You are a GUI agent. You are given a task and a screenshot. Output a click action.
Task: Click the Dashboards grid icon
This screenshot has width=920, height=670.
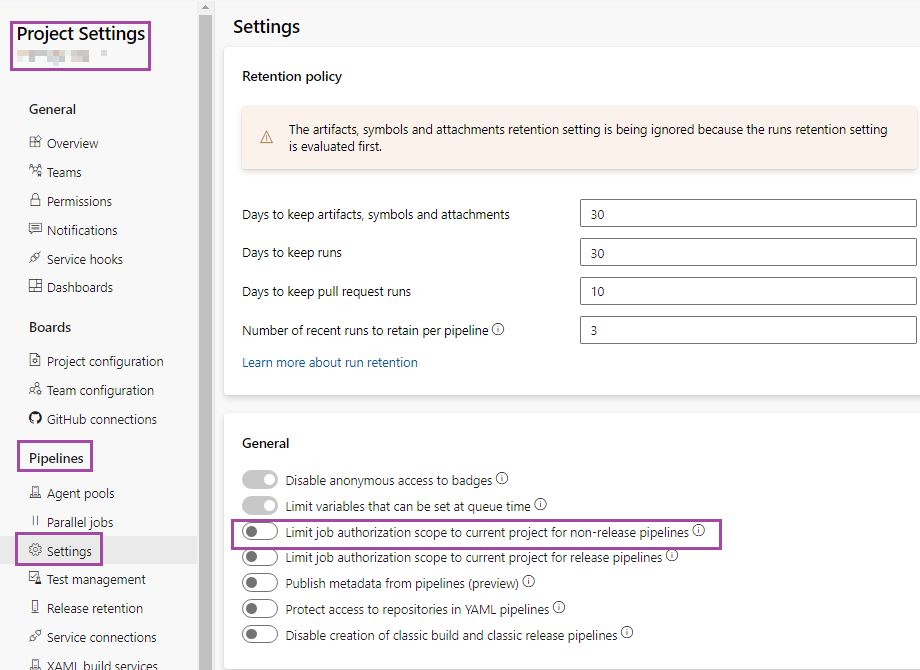click(x=35, y=286)
